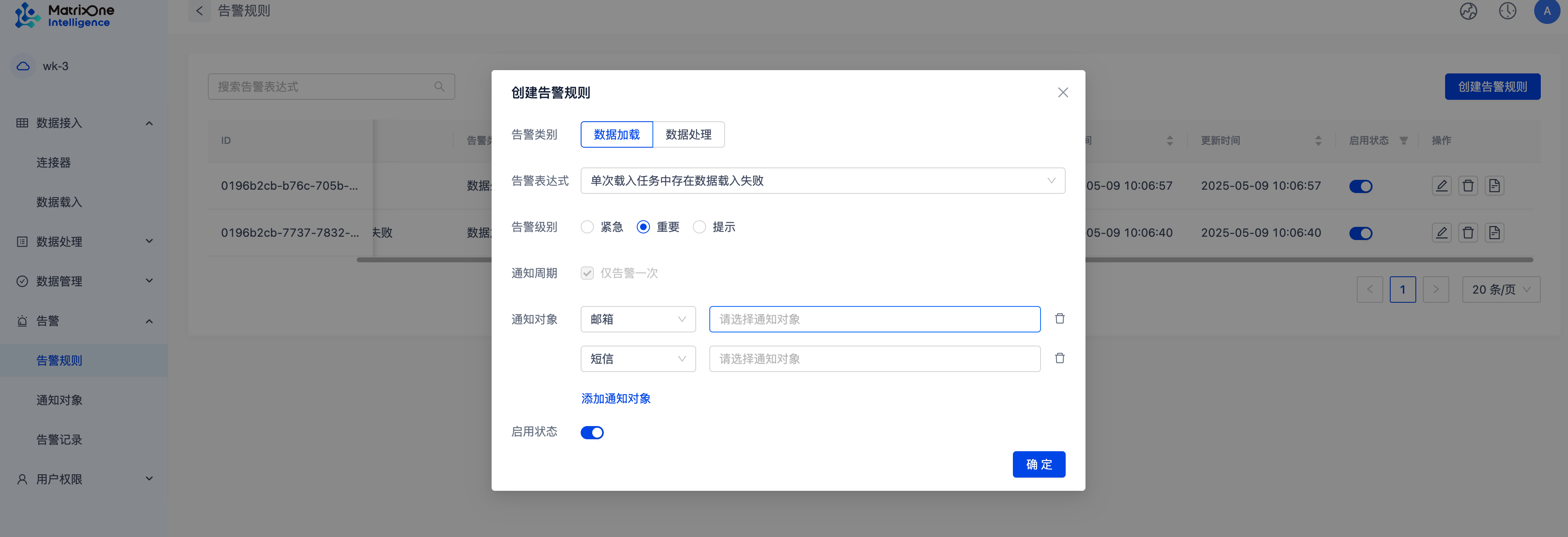Click trash icon for second alert rule
This screenshot has height=537, width=1568.
click(1467, 233)
